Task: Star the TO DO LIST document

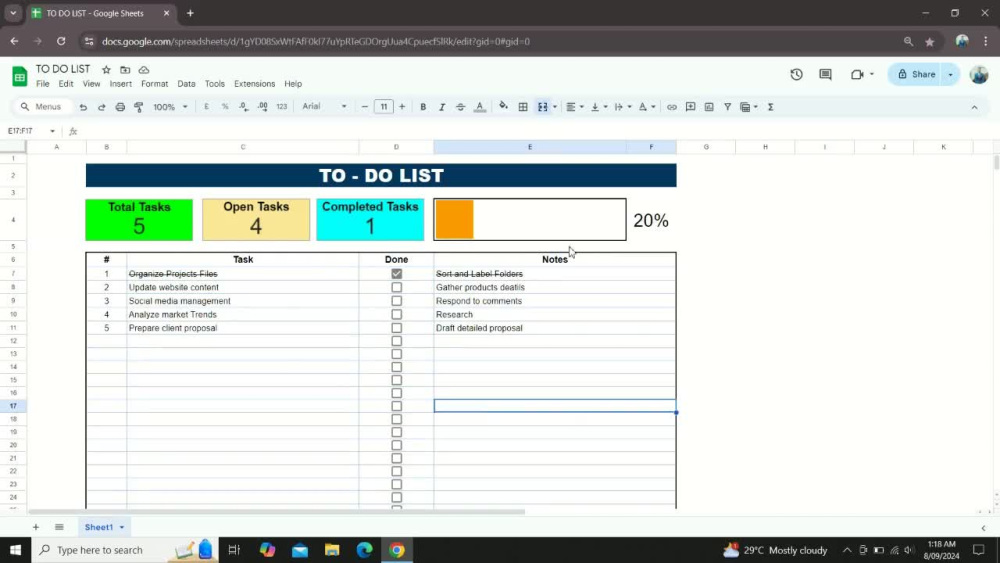Action: (x=107, y=69)
